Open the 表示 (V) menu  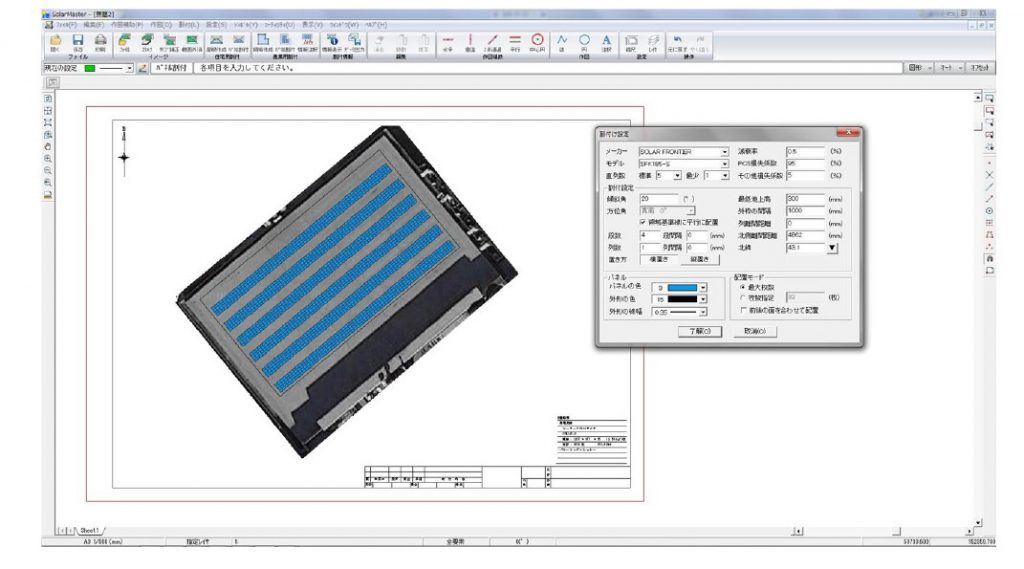click(312, 25)
